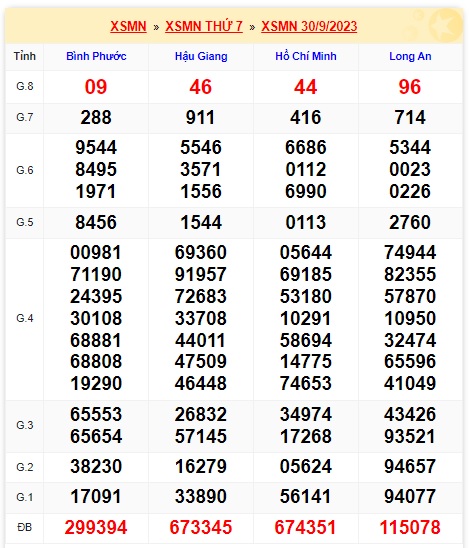
Task: Click the G.3 number 65553
Action: [96, 414]
